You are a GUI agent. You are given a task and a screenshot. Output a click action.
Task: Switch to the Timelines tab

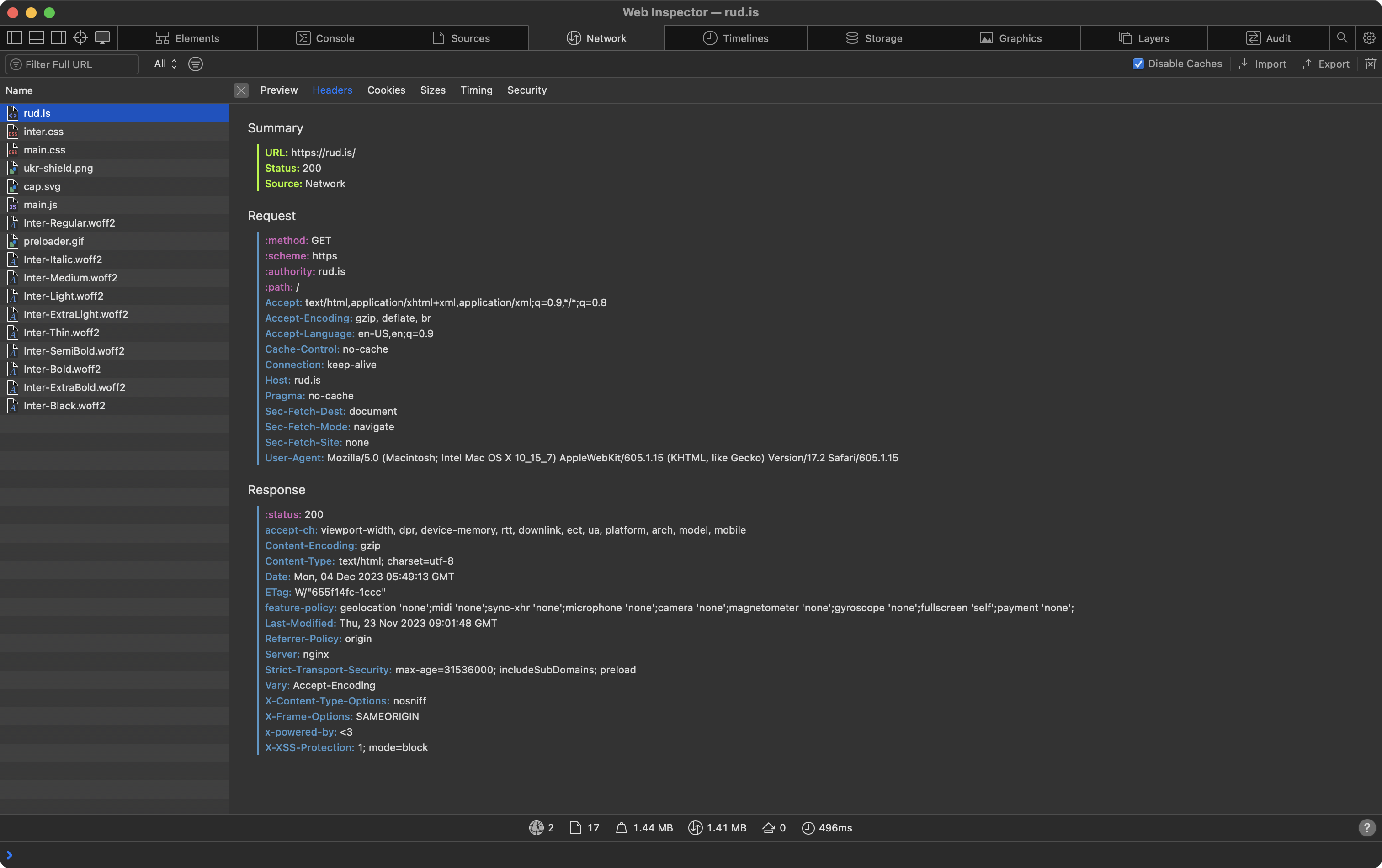tap(736, 38)
